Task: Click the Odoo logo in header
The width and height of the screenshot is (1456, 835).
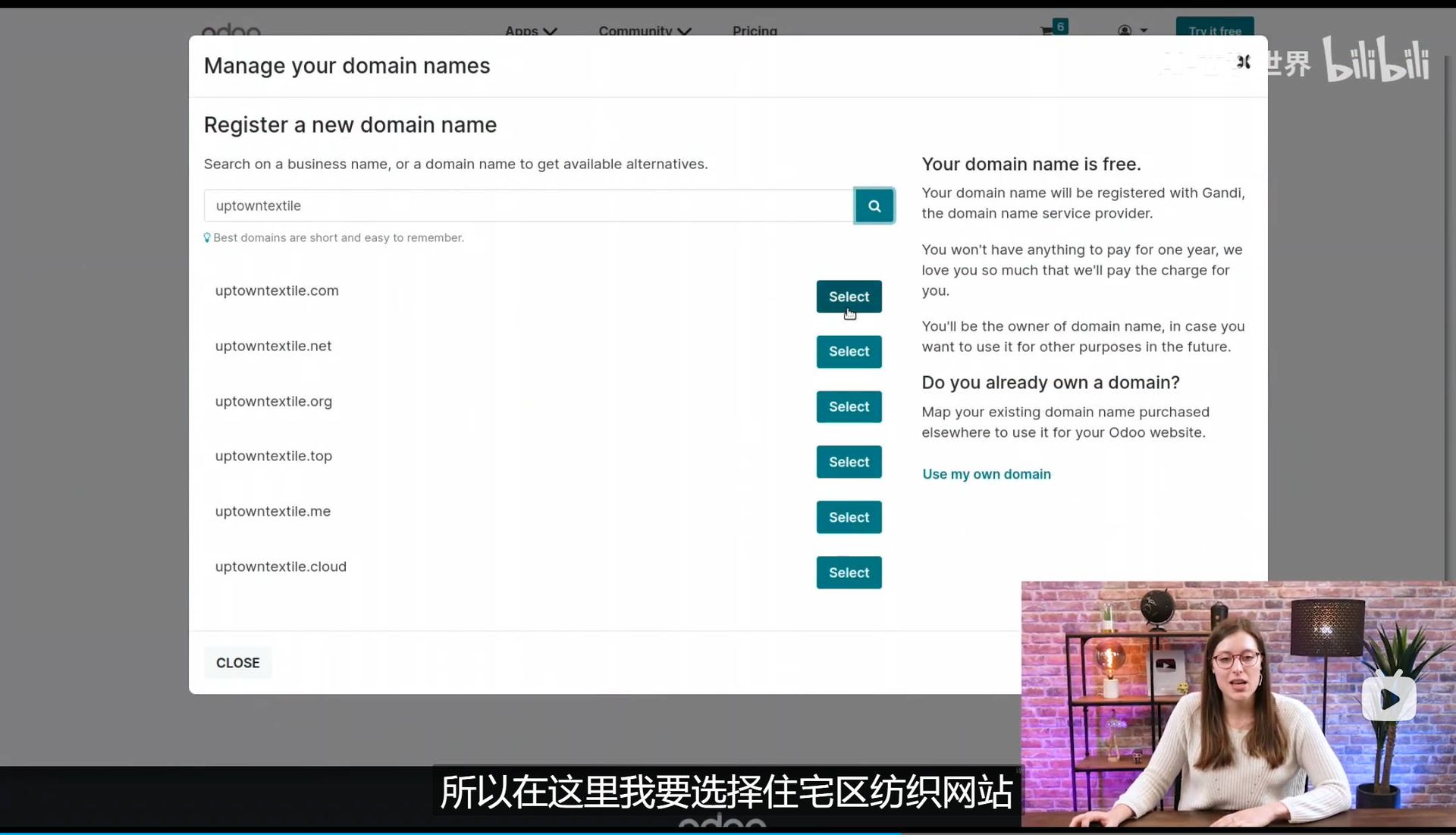Action: (231, 30)
